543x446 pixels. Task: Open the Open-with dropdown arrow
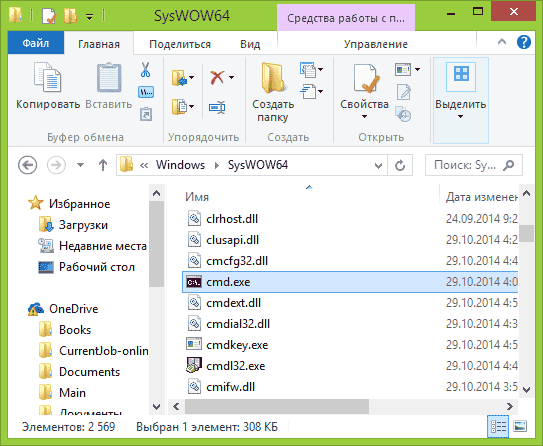click(x=418, y=69)
